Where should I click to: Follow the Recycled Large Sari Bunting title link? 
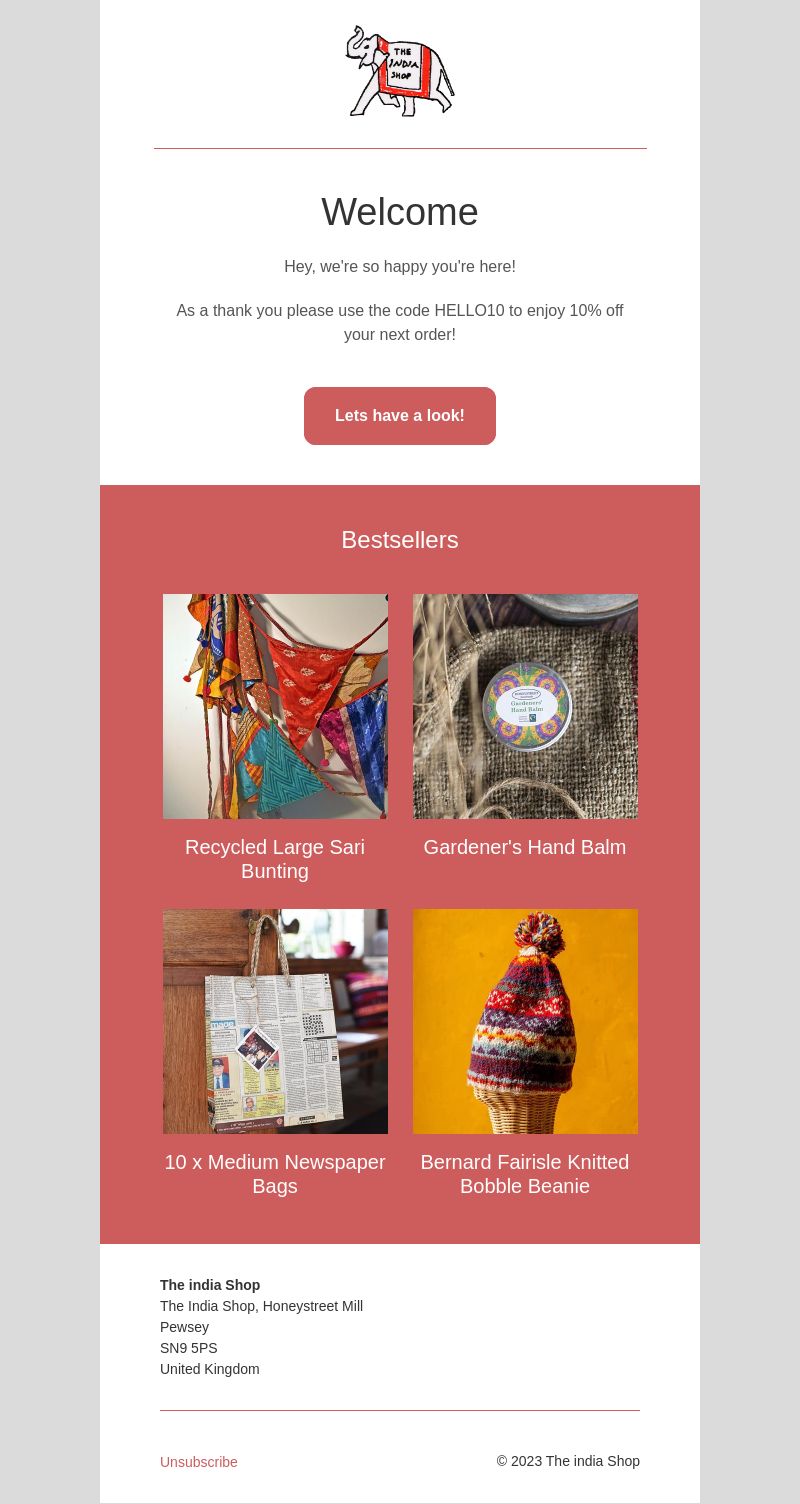pos(275,859)
